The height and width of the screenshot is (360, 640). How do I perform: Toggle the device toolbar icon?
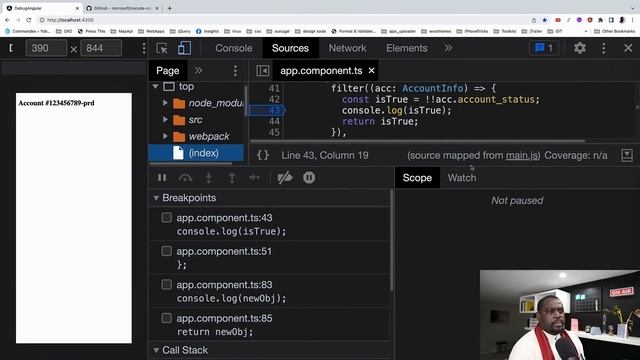pyautogui.click(x=184, y=48)
